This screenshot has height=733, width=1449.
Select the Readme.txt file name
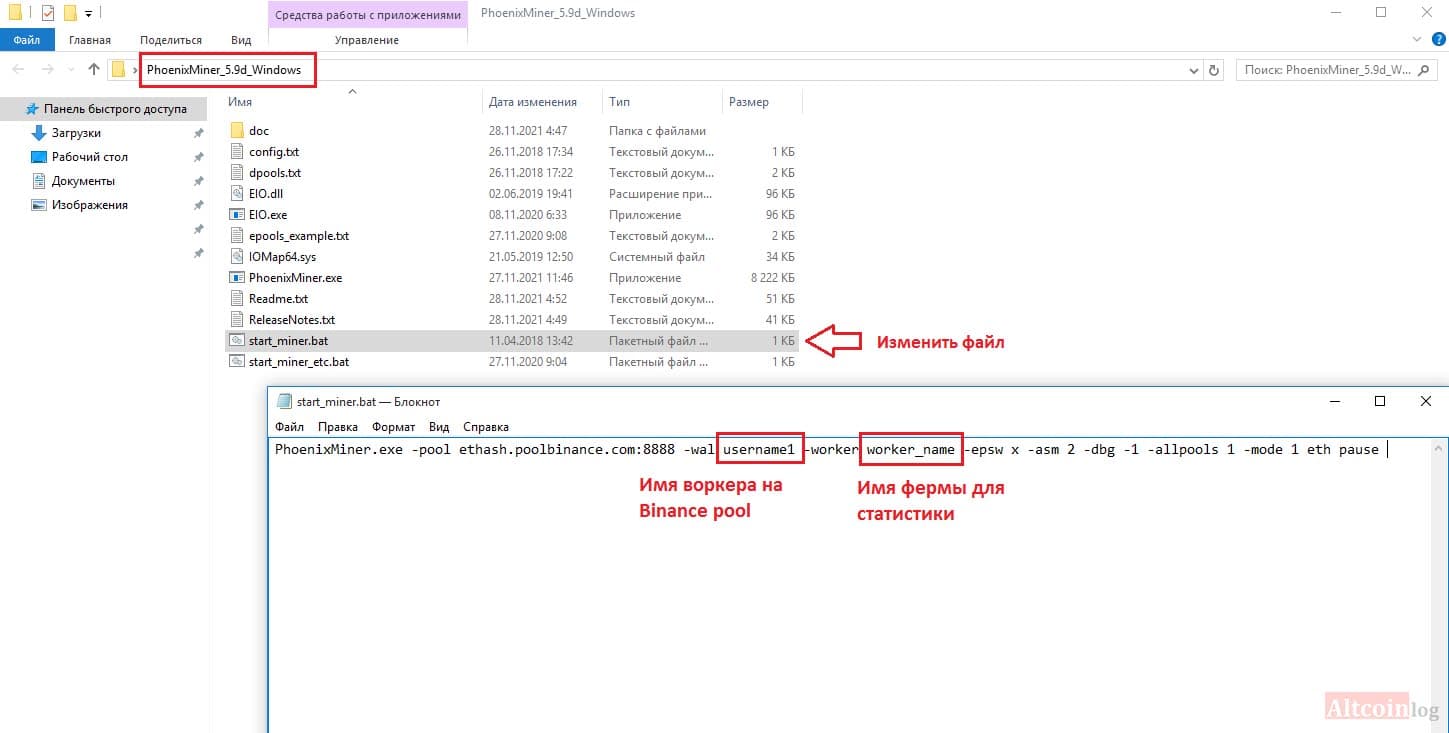(x=278, y=299)
